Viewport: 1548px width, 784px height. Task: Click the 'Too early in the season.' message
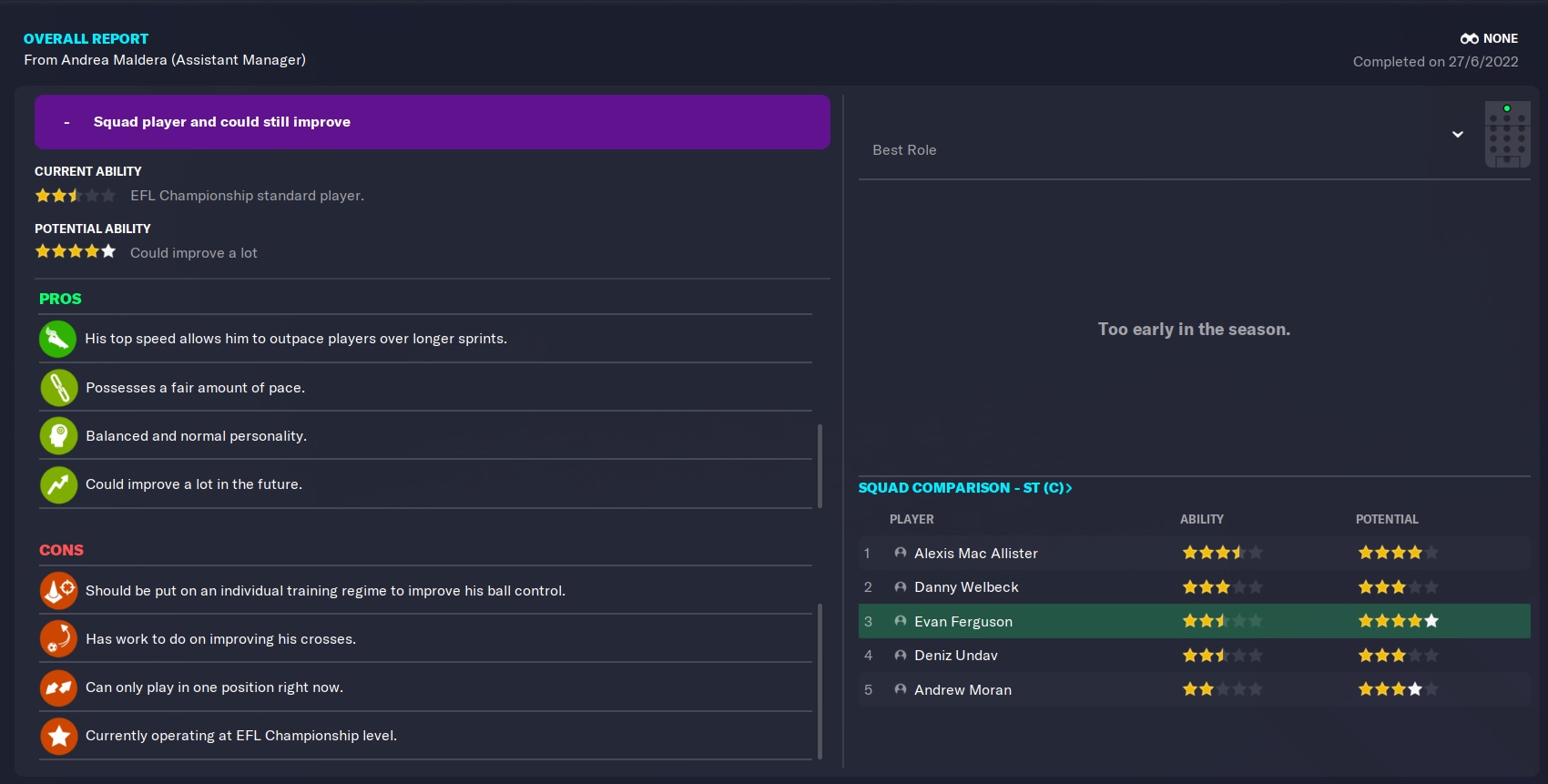[x=1194, y=330]
